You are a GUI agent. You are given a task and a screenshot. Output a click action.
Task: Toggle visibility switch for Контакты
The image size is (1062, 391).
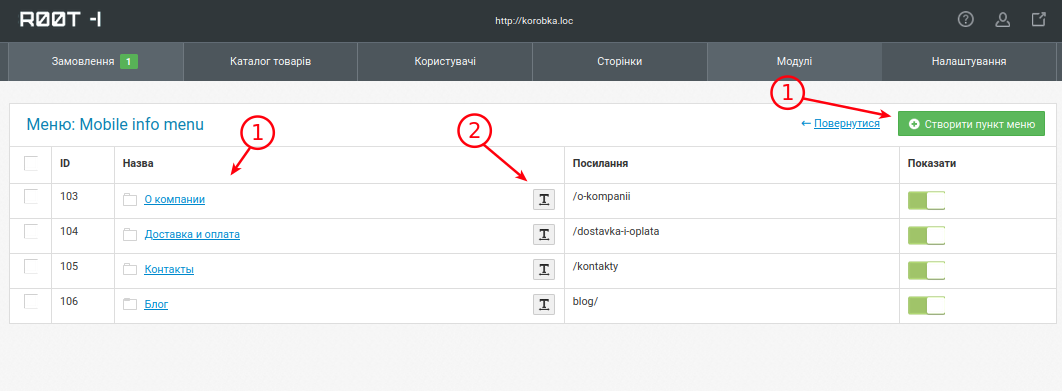tap(926, 271)
